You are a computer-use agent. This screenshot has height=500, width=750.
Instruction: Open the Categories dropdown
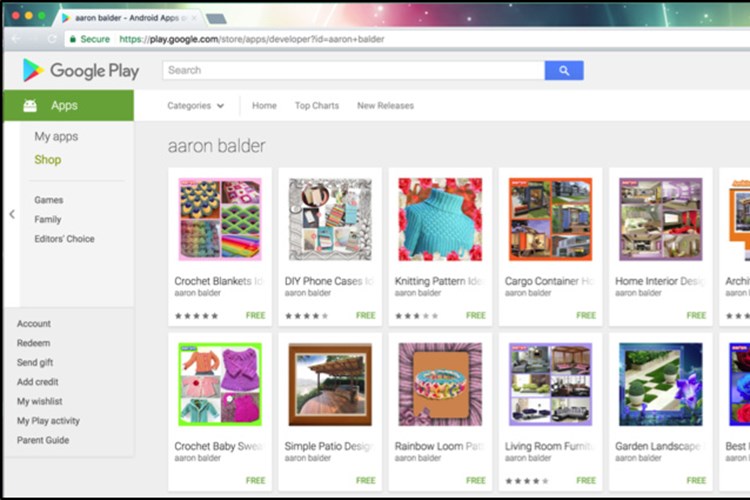click(x=195, y=106)
